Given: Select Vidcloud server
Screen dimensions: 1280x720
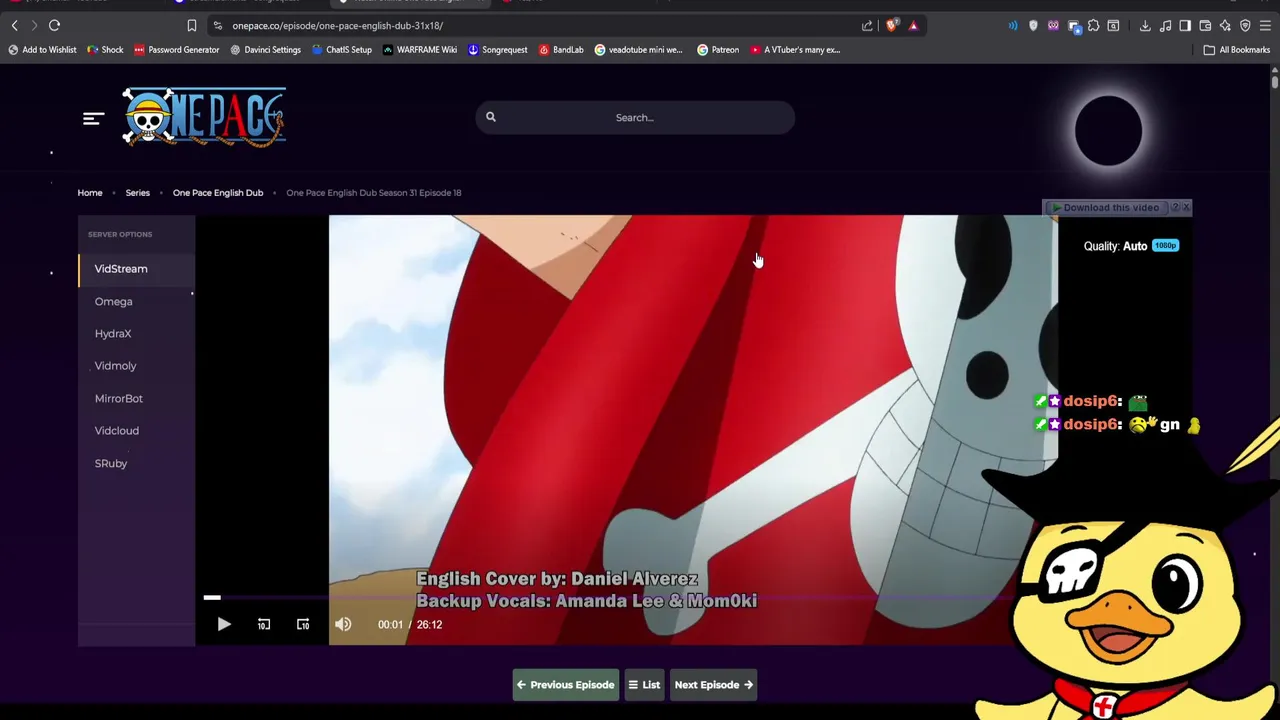Looking at the screenshot, I should pos(137,430).
